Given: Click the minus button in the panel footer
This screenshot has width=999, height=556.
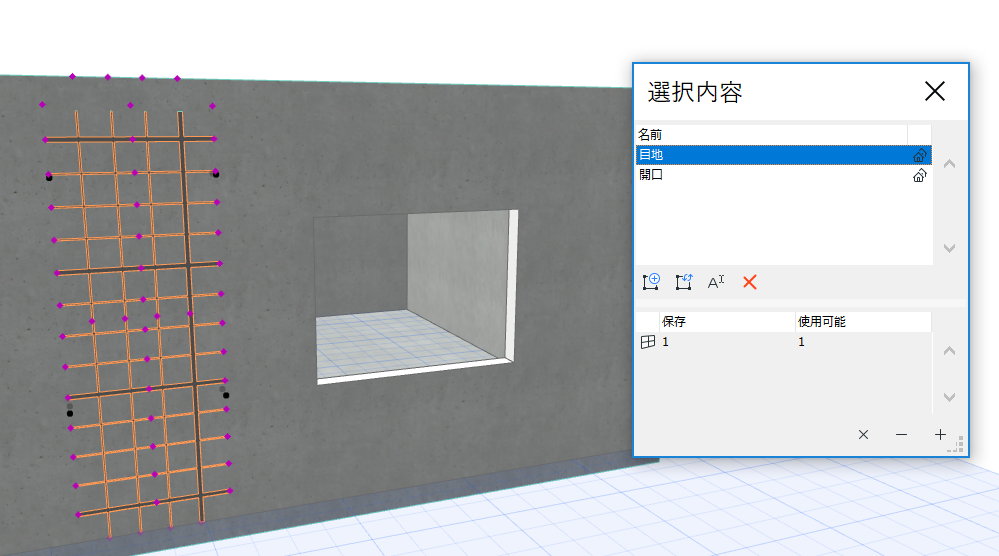Looking at the screenshot, I should [x=901, y=434].
